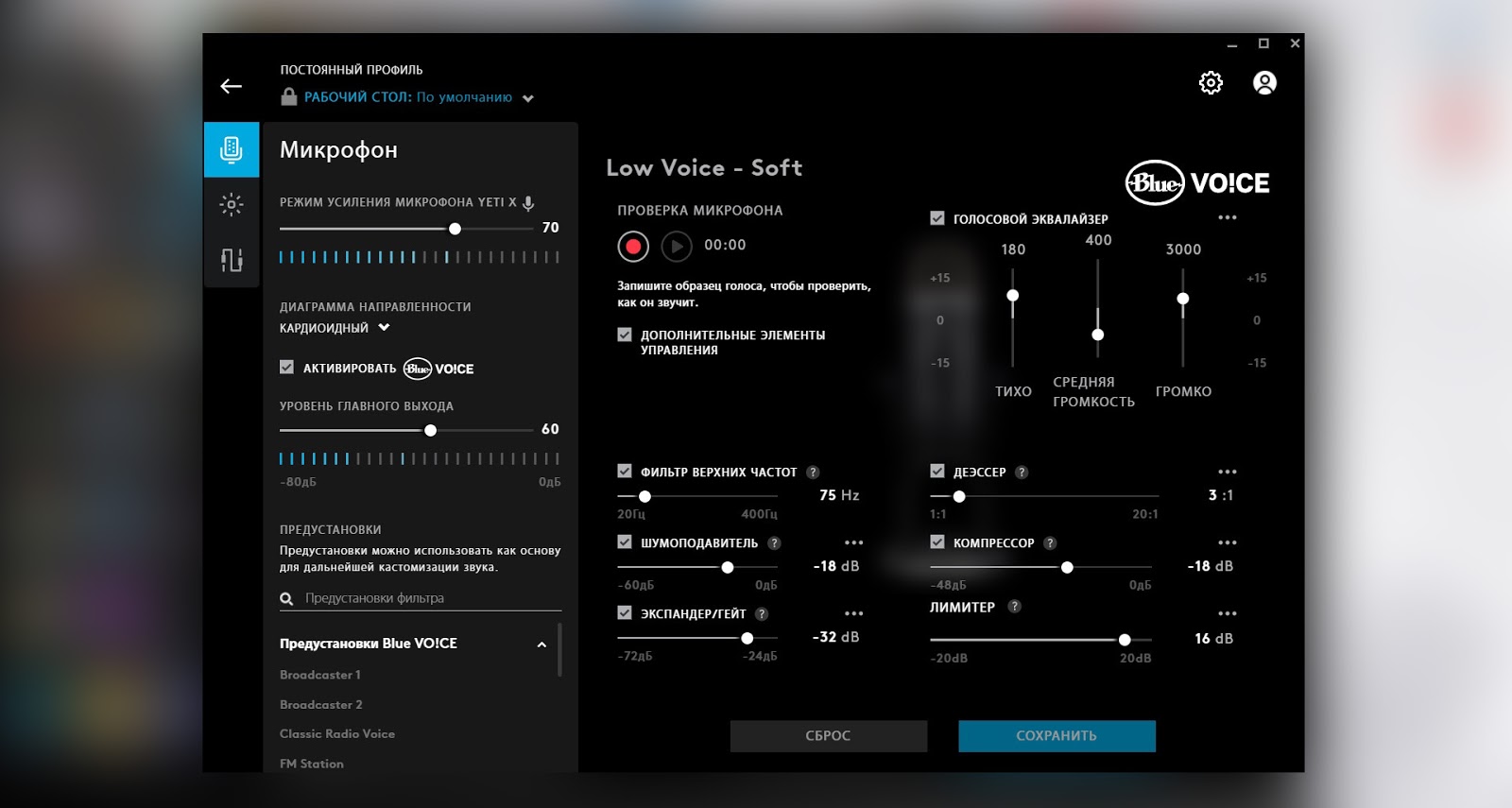Select the Broadcaster 1 preset
This screenshot has height=808, width=1512.
[x=320, y=675]
